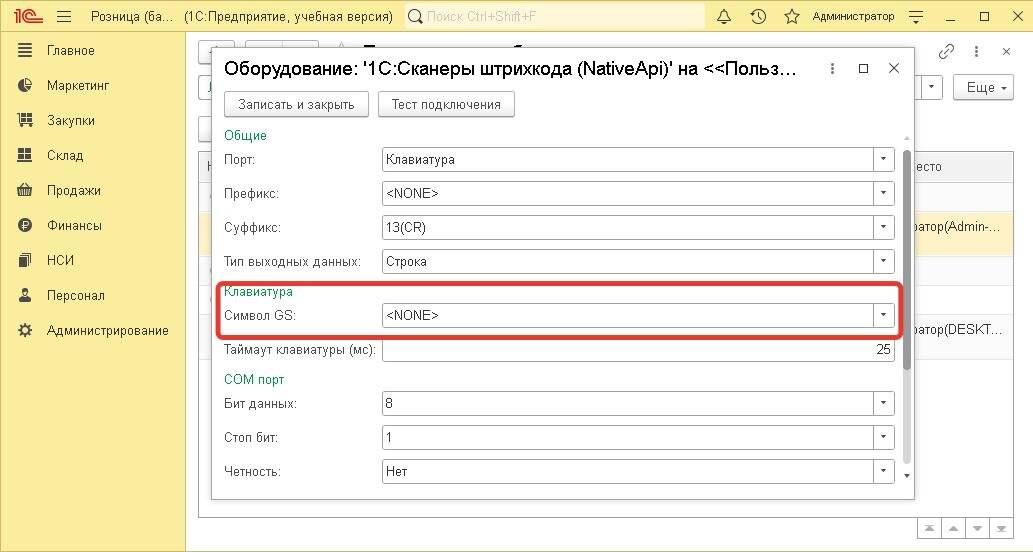Open the Еще dropdown menu
This screenshot has width=1033, height=552.
click(983, 88)
